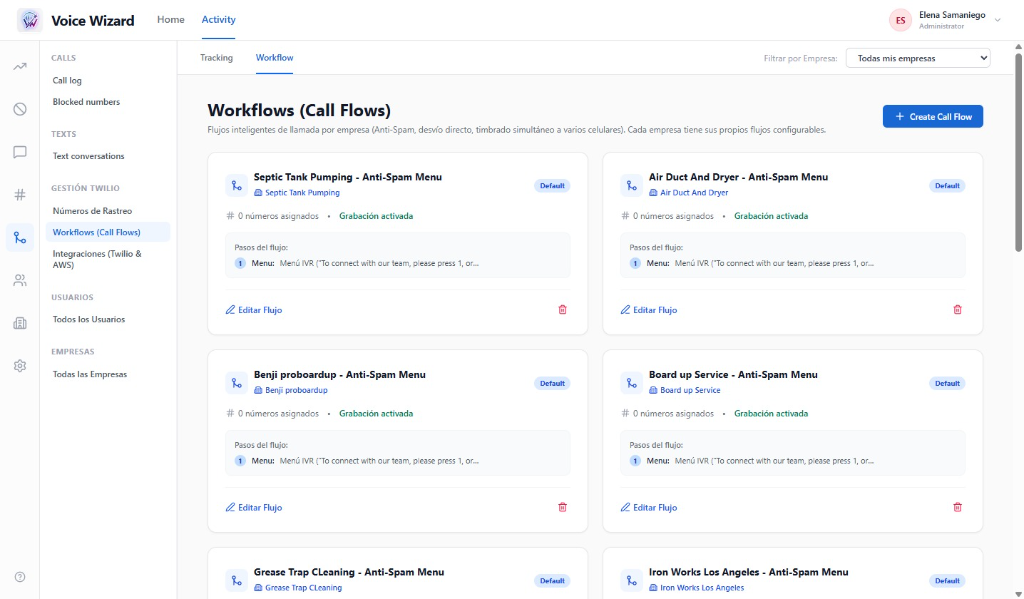Open the Activity menu

click(218, 20)
